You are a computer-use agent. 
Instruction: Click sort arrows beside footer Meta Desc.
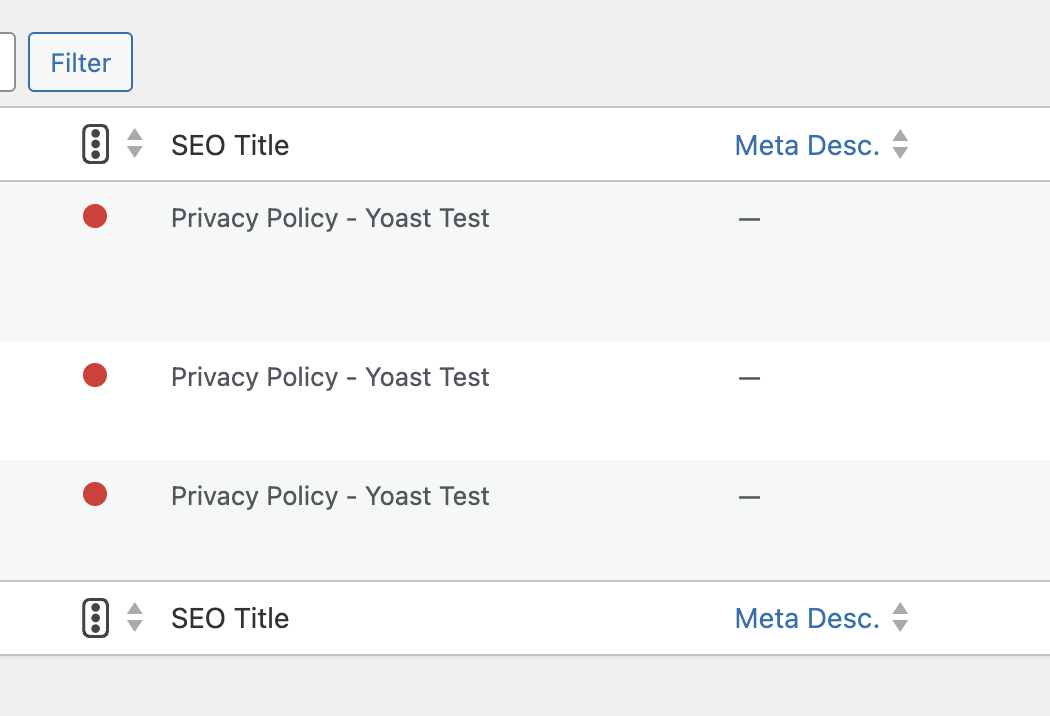(x=900, y=617)
